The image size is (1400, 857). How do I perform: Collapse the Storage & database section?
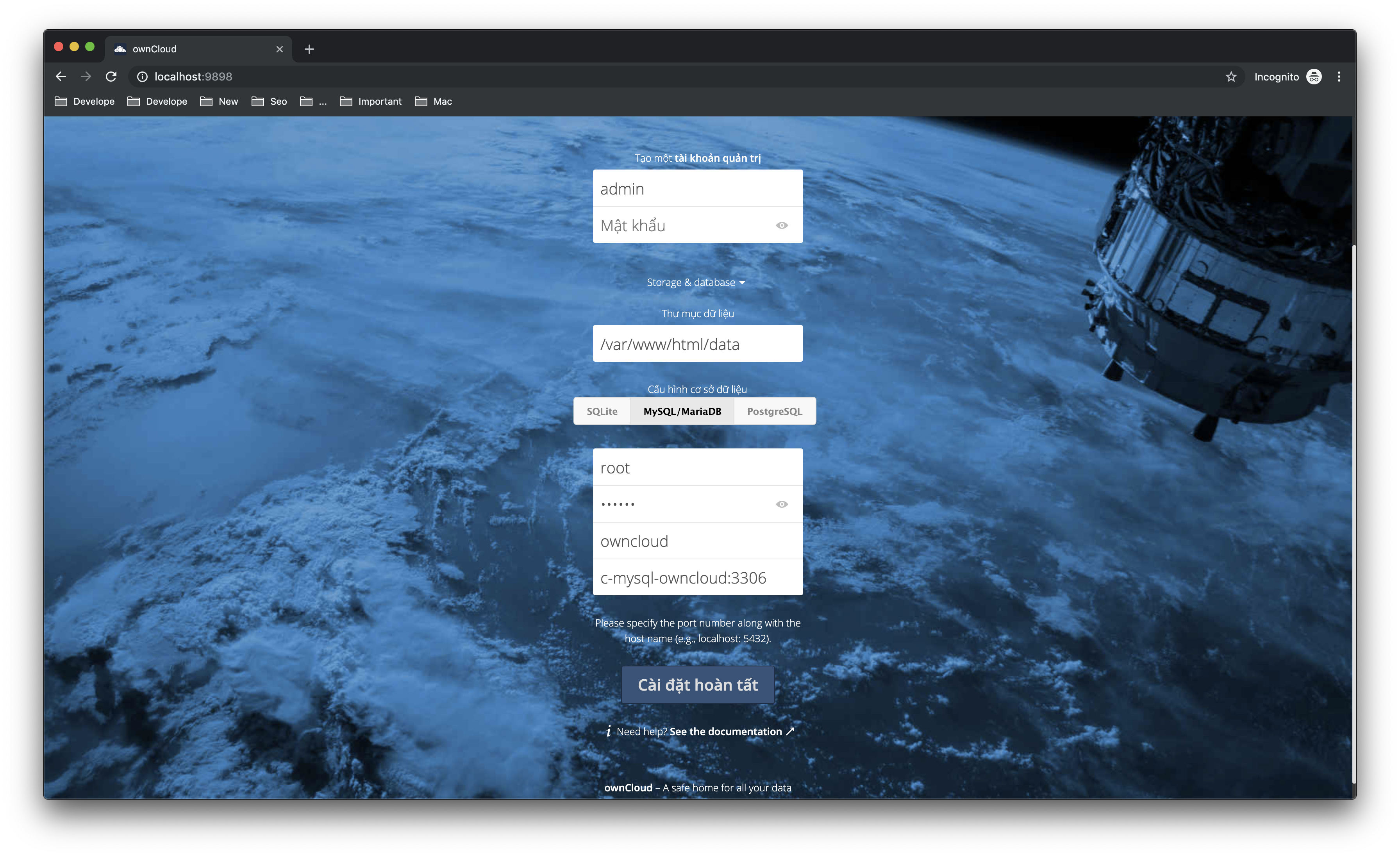[x=695, y=282]
